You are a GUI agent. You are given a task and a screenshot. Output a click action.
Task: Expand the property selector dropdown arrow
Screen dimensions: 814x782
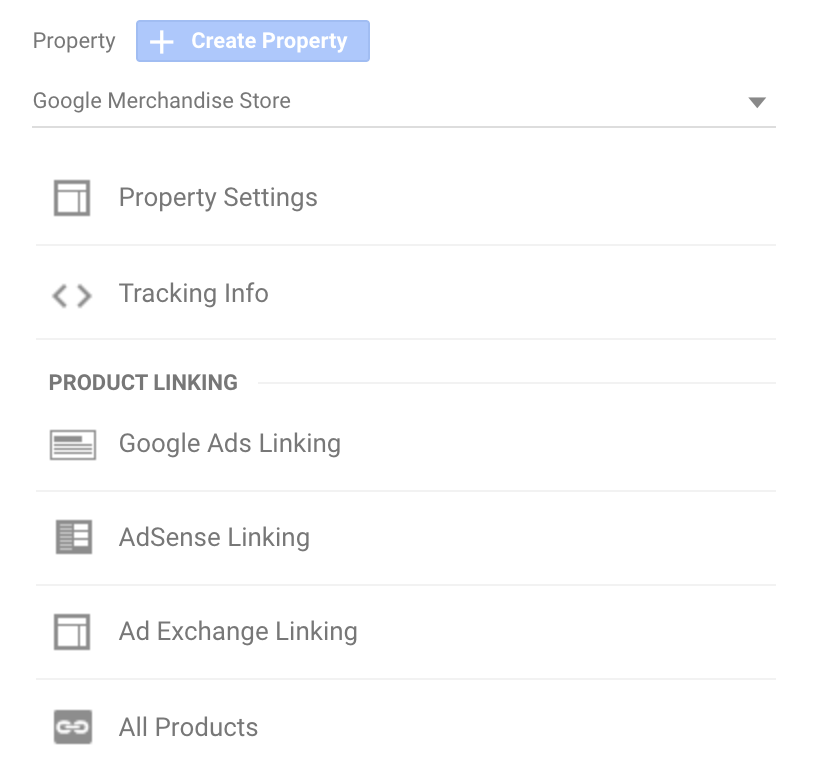point(757,102)
